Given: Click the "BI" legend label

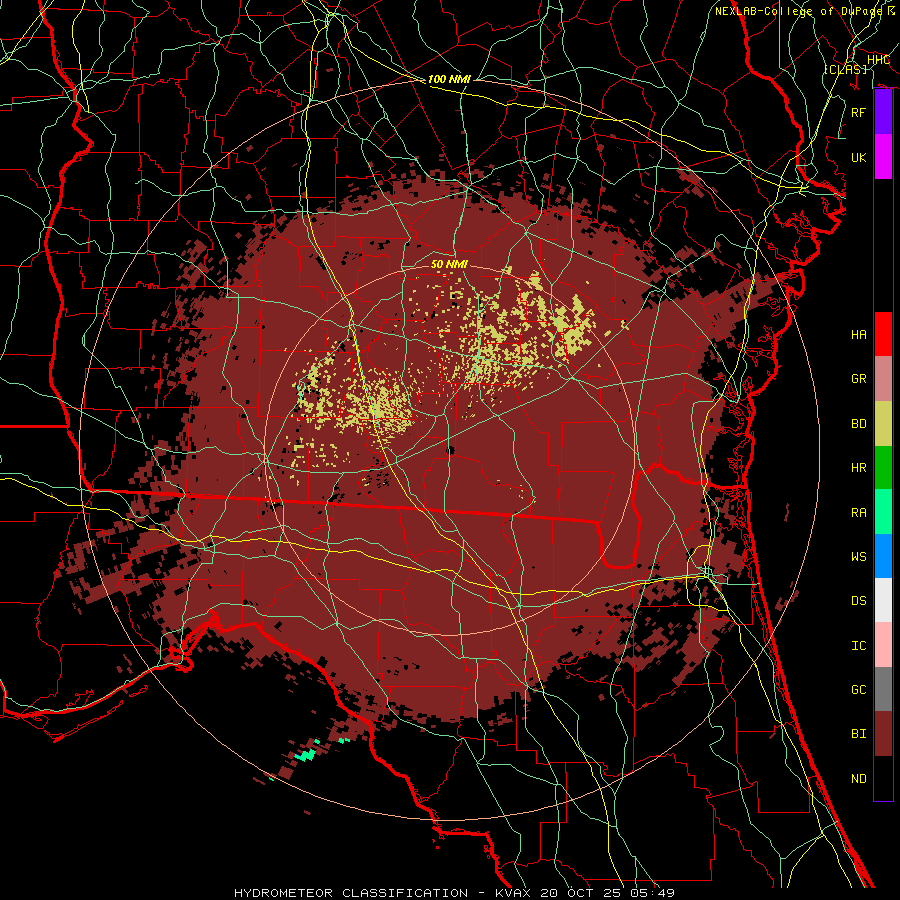Looking at the screenshot, I should pos(859,734).
